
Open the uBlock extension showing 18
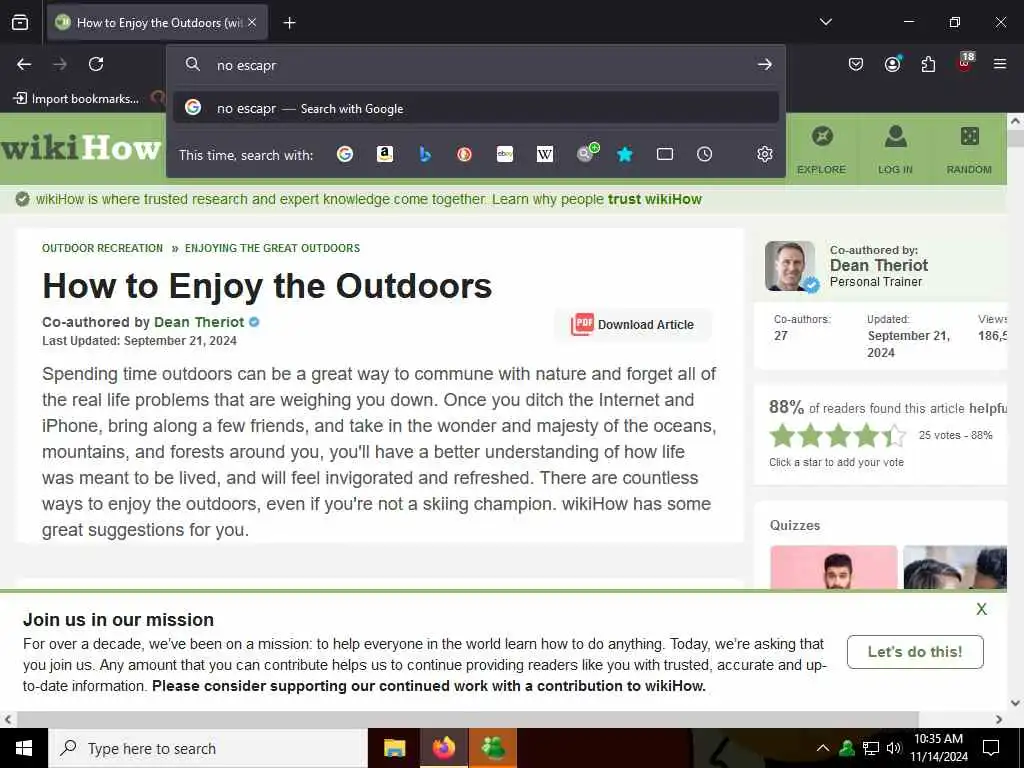coord(965,63)
